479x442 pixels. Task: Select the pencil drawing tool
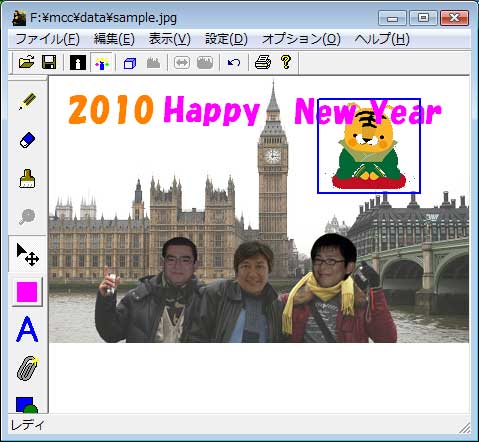pos(27,101)
